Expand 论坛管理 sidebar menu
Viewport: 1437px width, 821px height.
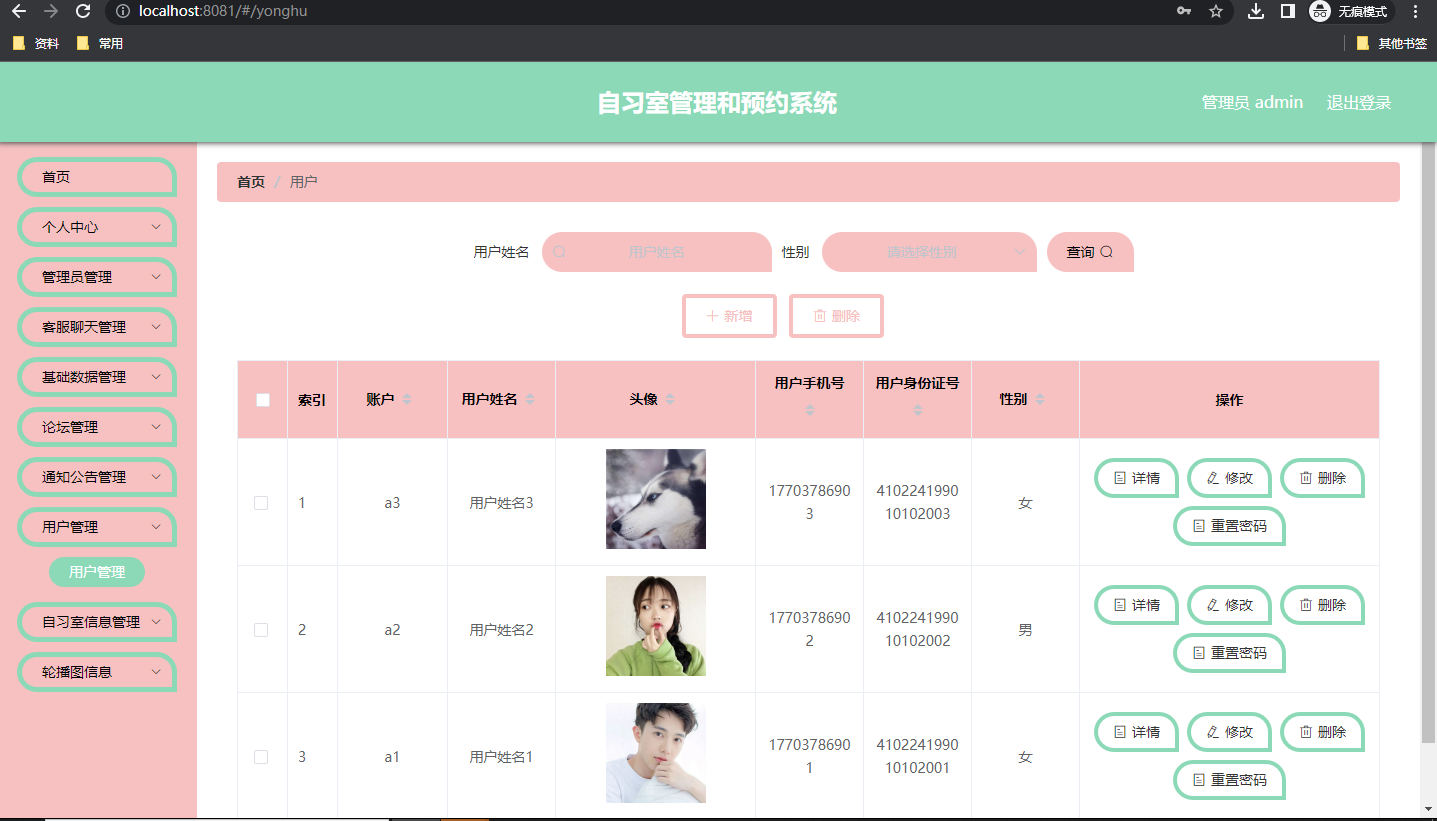coord(97,427)
